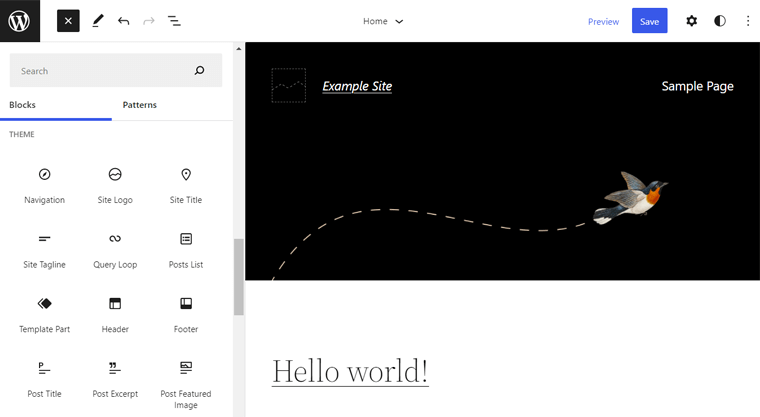
Task: Insert the Posts List block
Action: tap(186, 250)
